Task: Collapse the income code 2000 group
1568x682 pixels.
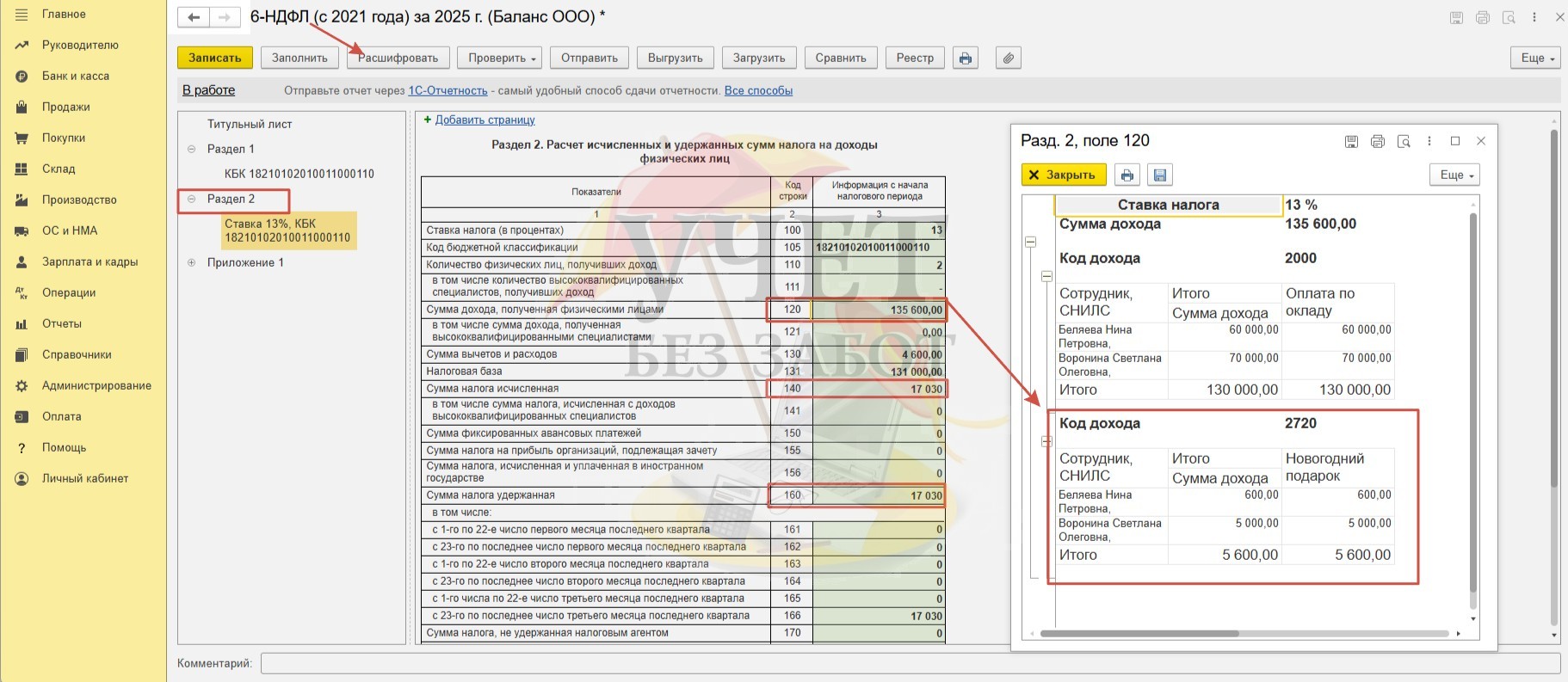Action: point(1046,276)
